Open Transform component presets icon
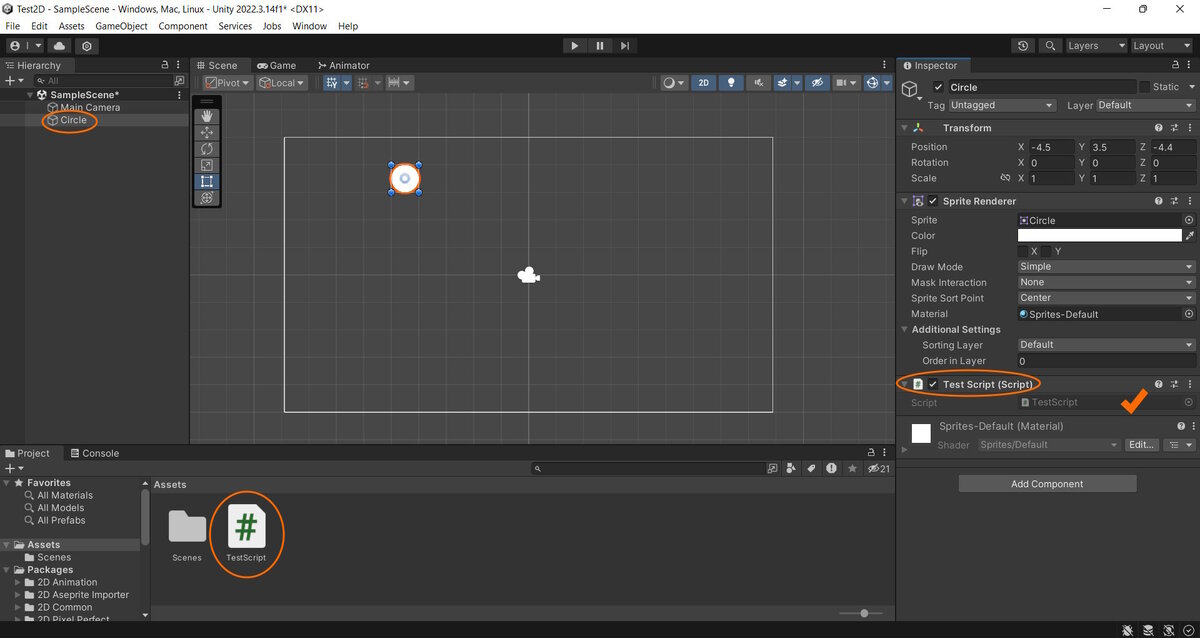Image resolution: width=1200 pixels, height=638 pixels. coord(1174,128)
